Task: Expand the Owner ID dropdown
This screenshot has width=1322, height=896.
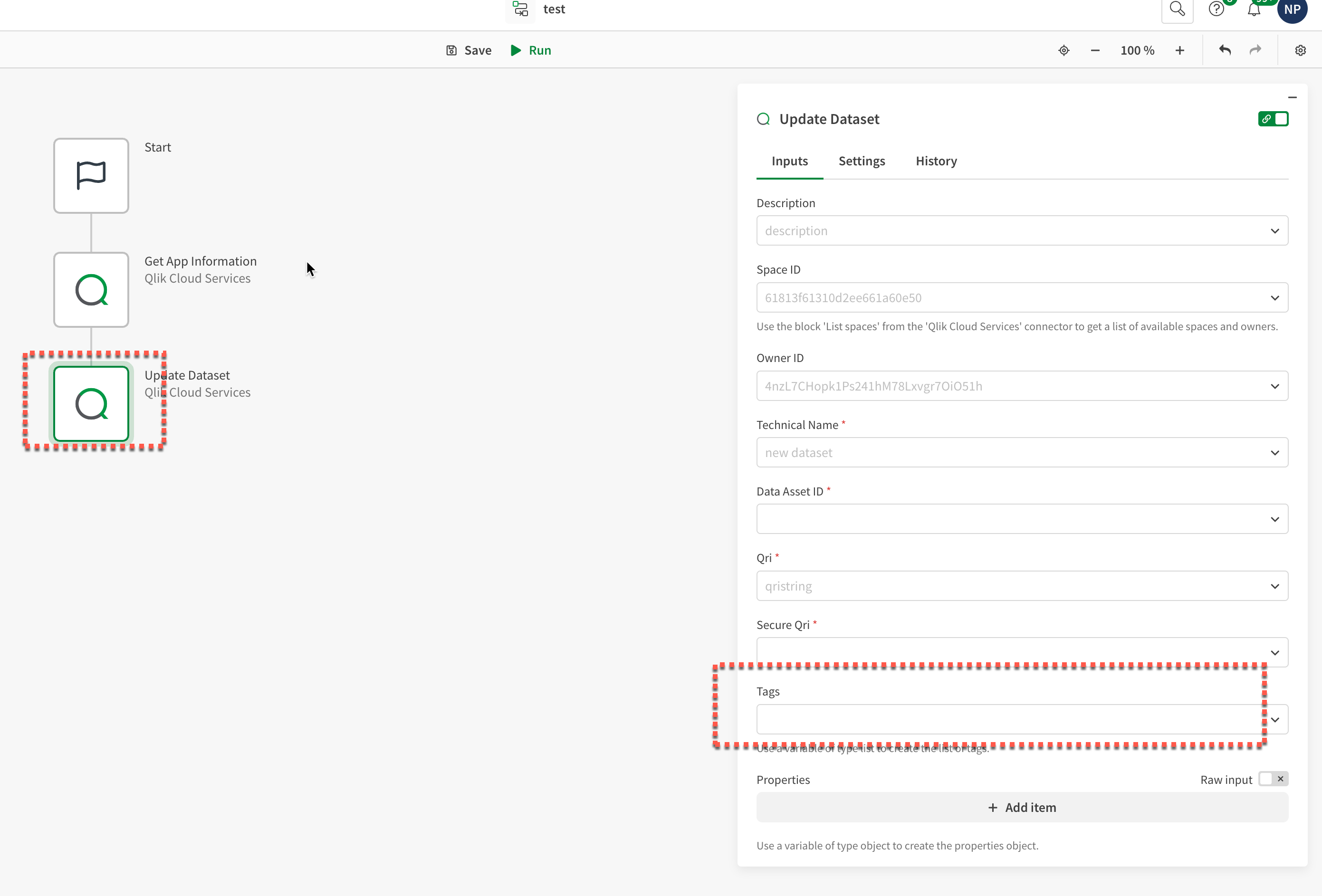Action: click(1275, 386)
